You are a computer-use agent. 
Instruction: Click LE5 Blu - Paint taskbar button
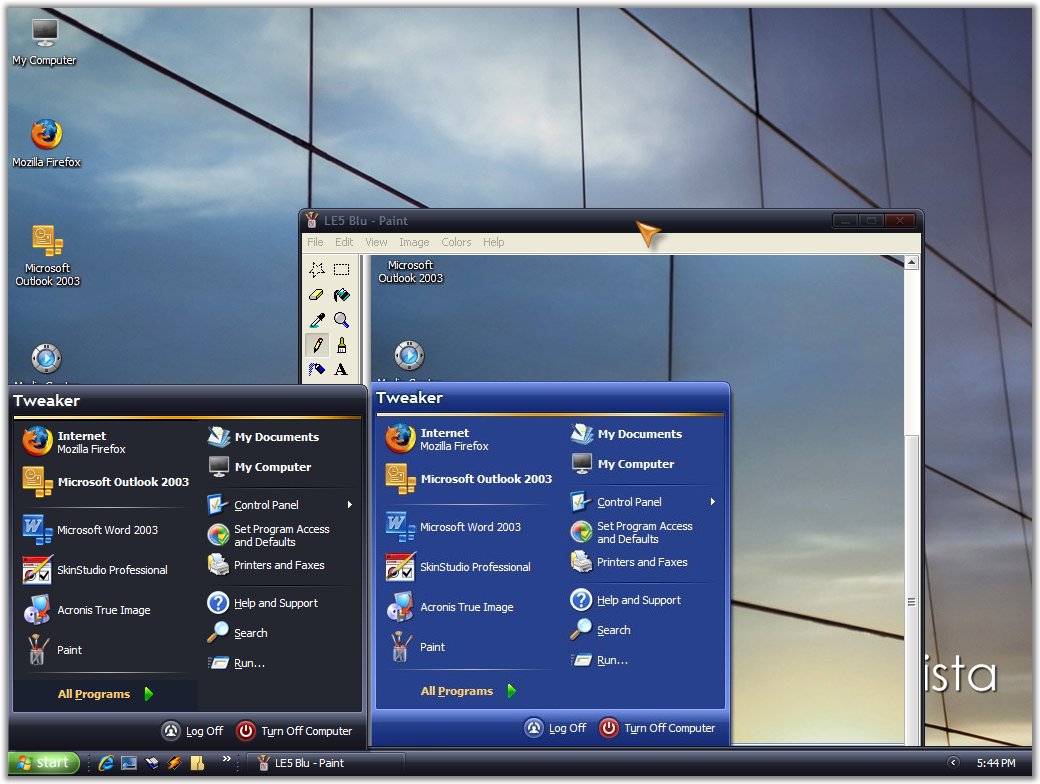click(x=326, y=763)
